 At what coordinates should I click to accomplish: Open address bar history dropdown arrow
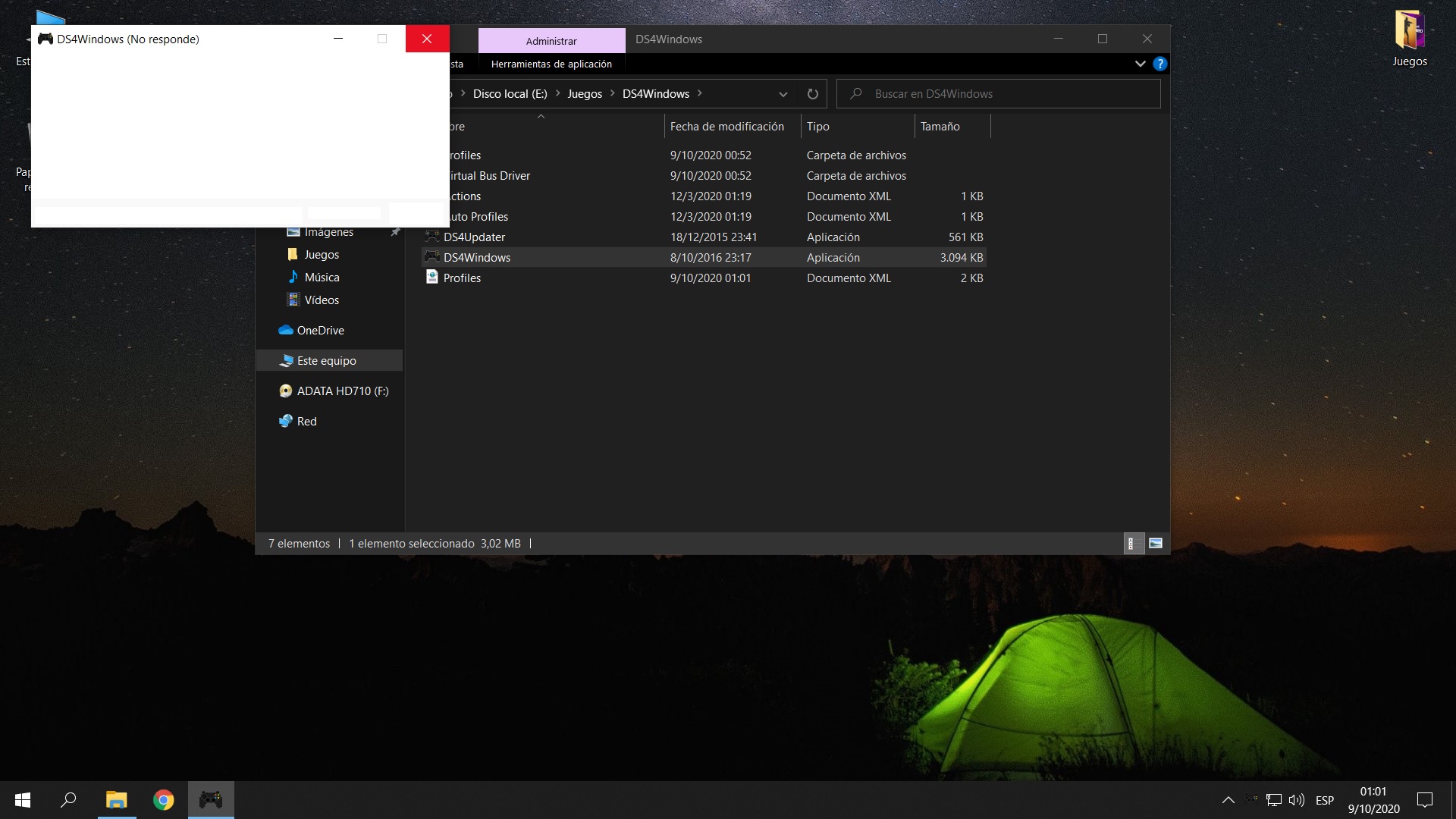pyautogui.click(x=783, y=94)
